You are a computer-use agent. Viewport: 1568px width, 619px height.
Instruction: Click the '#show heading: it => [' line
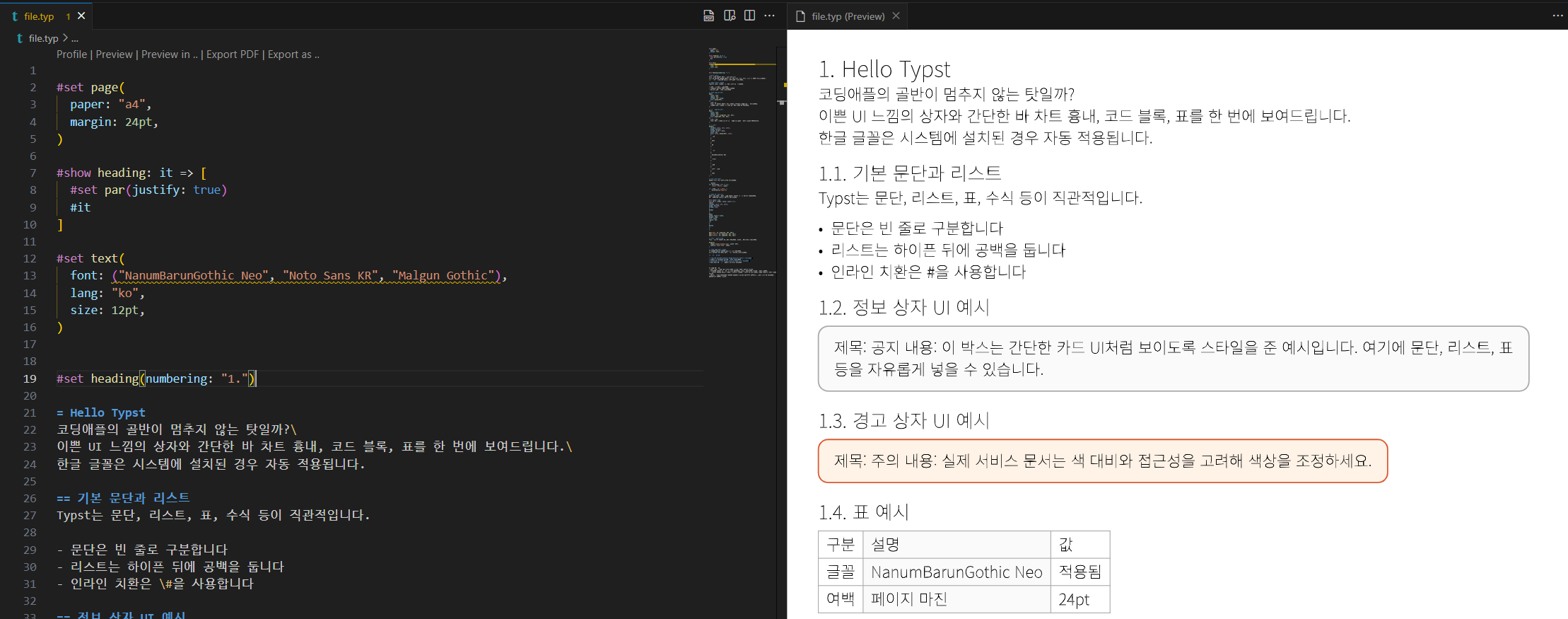[131, 173]
